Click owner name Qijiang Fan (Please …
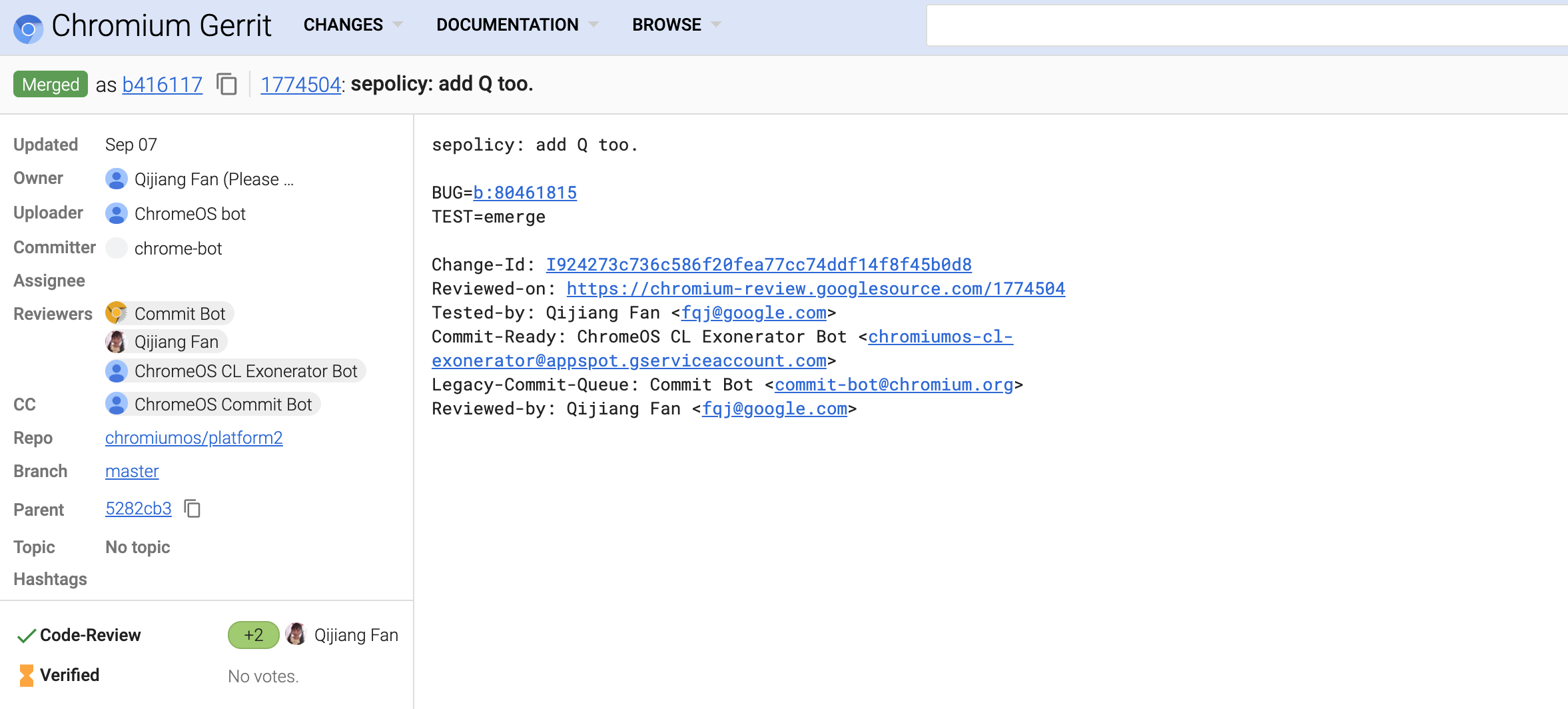The width and height of the screenshot is (1568, 709). (x=214, y=179)
